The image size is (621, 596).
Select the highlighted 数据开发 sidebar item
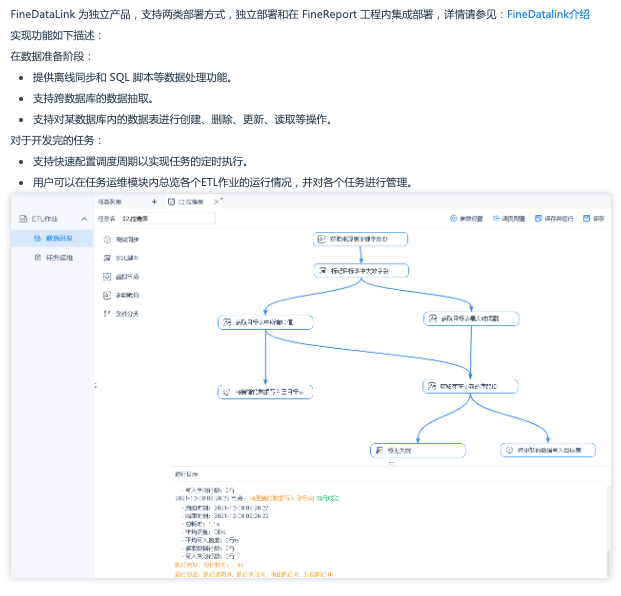pos(52,238)
